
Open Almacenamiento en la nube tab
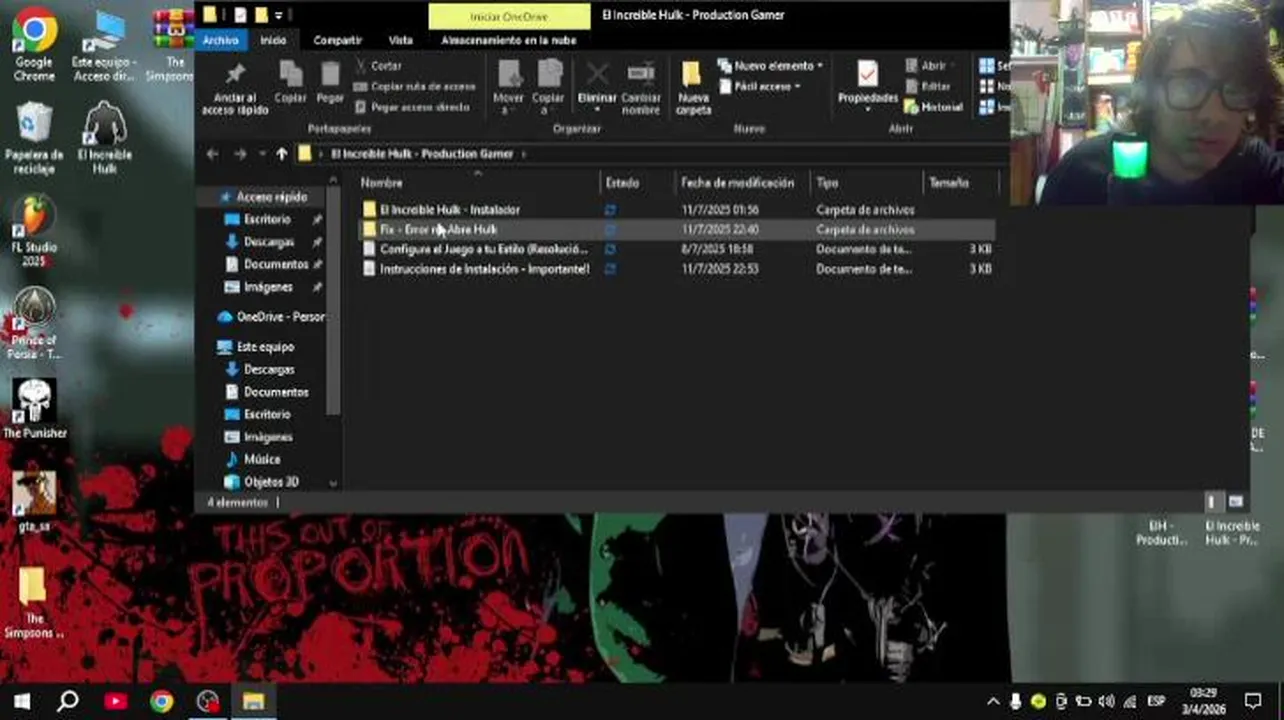pos(508,40)
